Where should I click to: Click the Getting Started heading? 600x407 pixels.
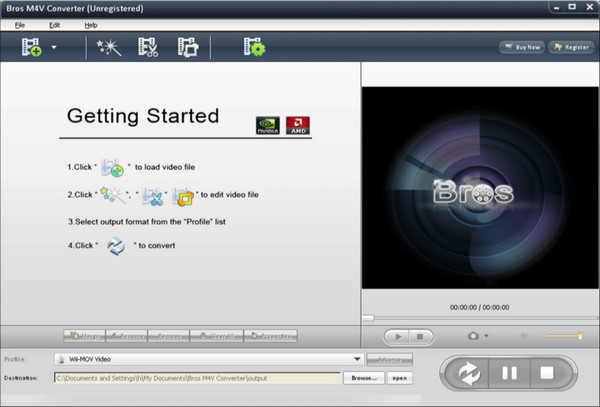pos(143,116)
